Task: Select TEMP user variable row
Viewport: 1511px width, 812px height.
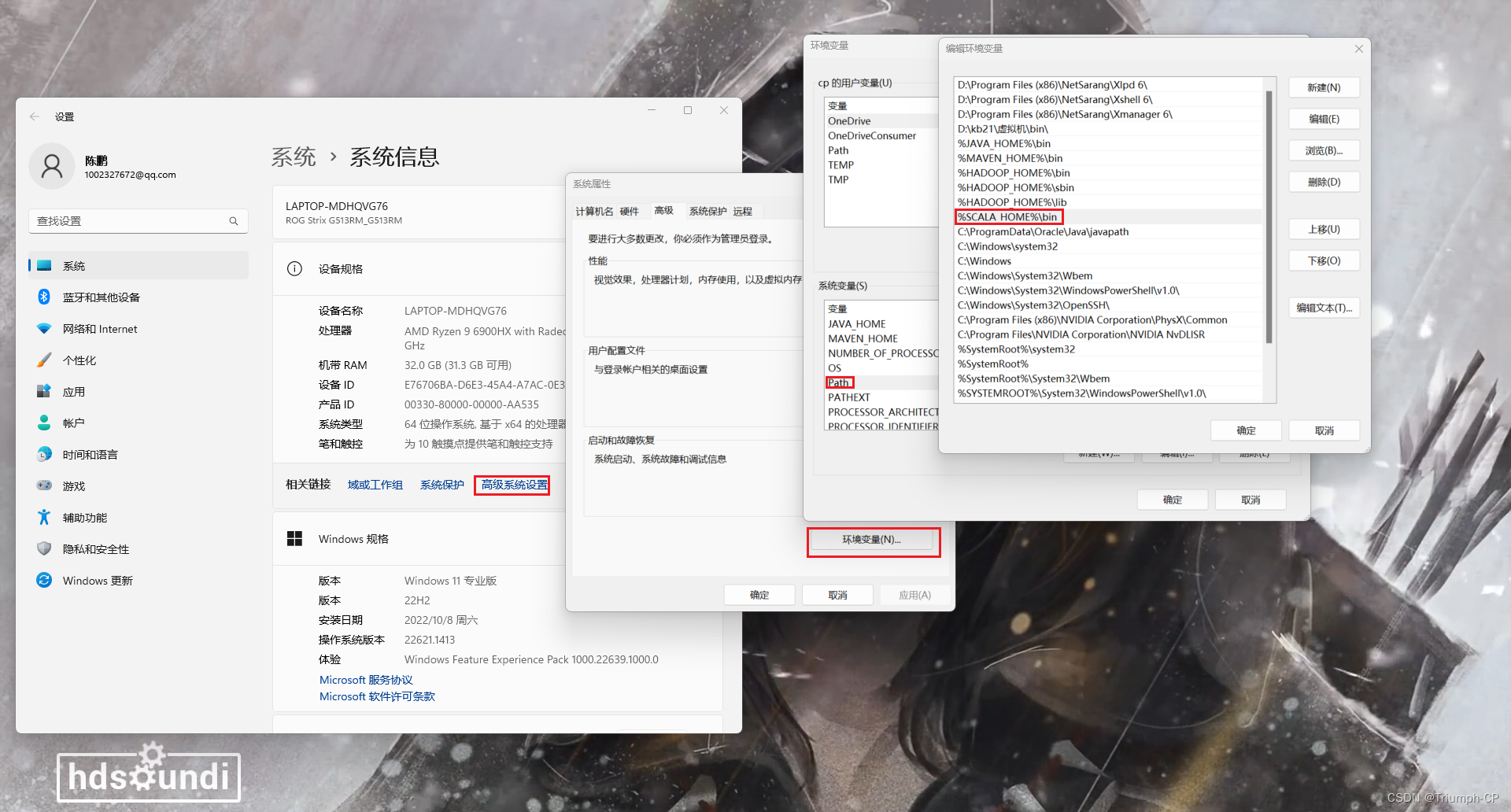Action: click(881, 165)
